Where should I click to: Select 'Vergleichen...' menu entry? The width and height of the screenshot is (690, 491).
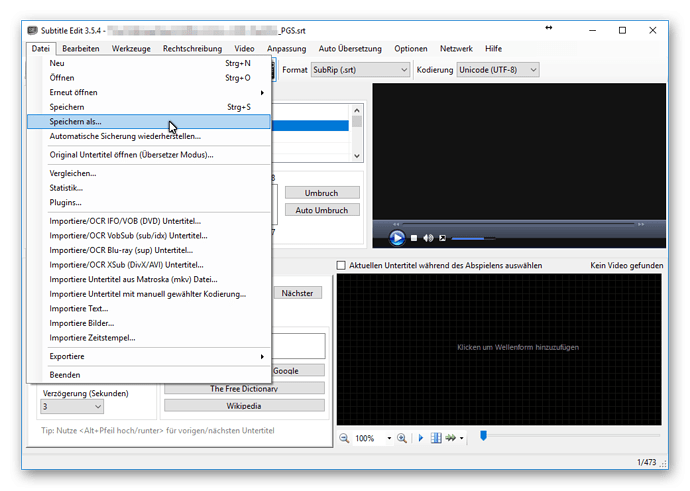click(x=149, y=173)
